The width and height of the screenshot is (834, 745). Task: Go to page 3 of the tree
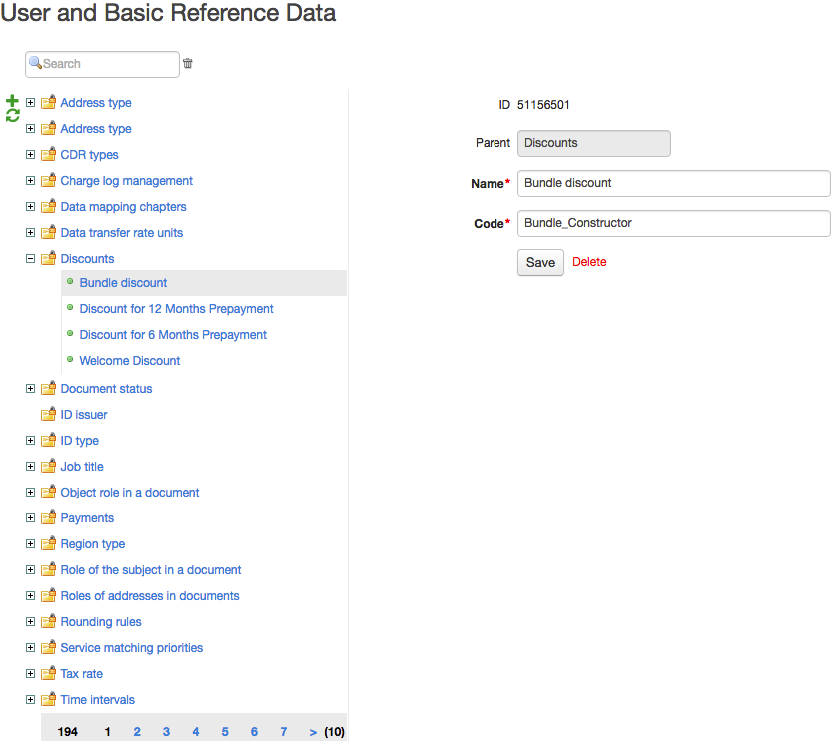coord(166,732)
